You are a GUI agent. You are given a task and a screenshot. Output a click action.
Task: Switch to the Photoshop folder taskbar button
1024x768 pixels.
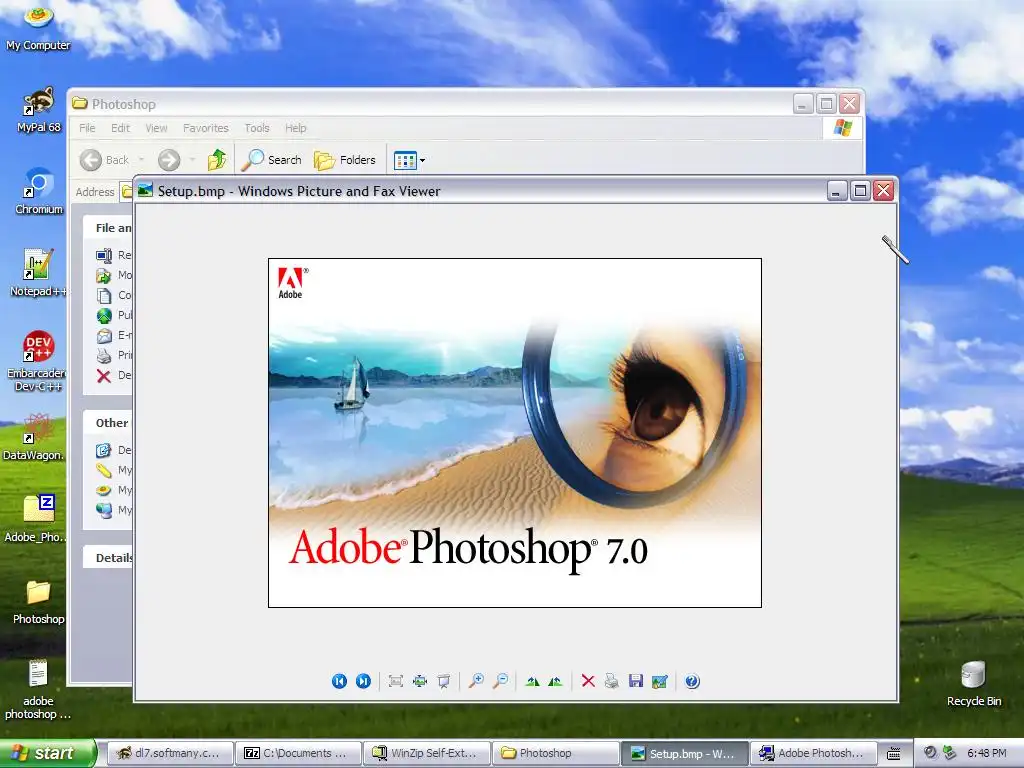(x=554, y=754)
